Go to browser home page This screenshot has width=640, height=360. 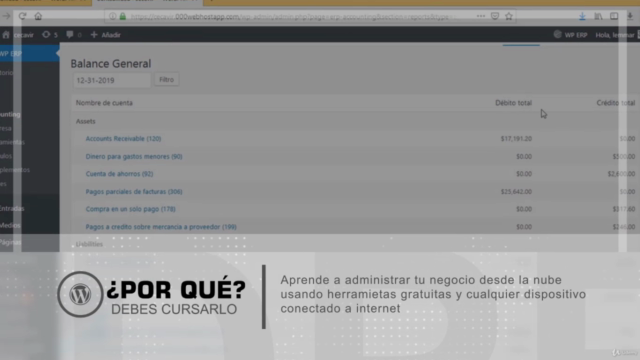pos(38,16)
